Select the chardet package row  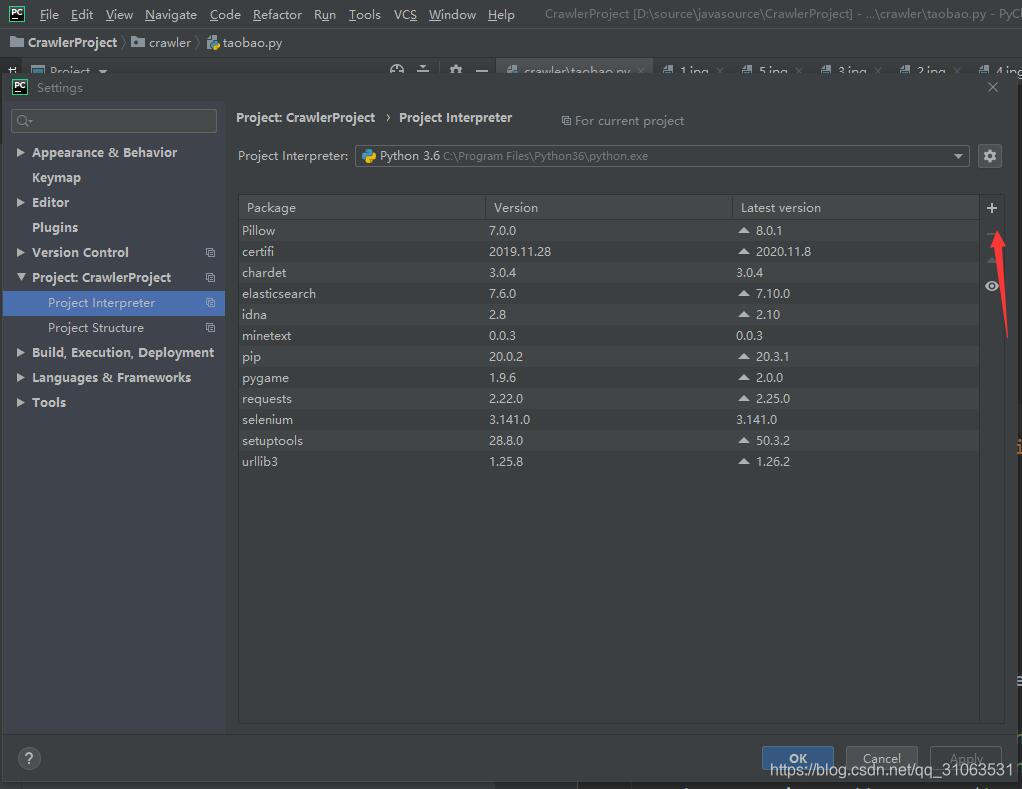tap(608, 272)
